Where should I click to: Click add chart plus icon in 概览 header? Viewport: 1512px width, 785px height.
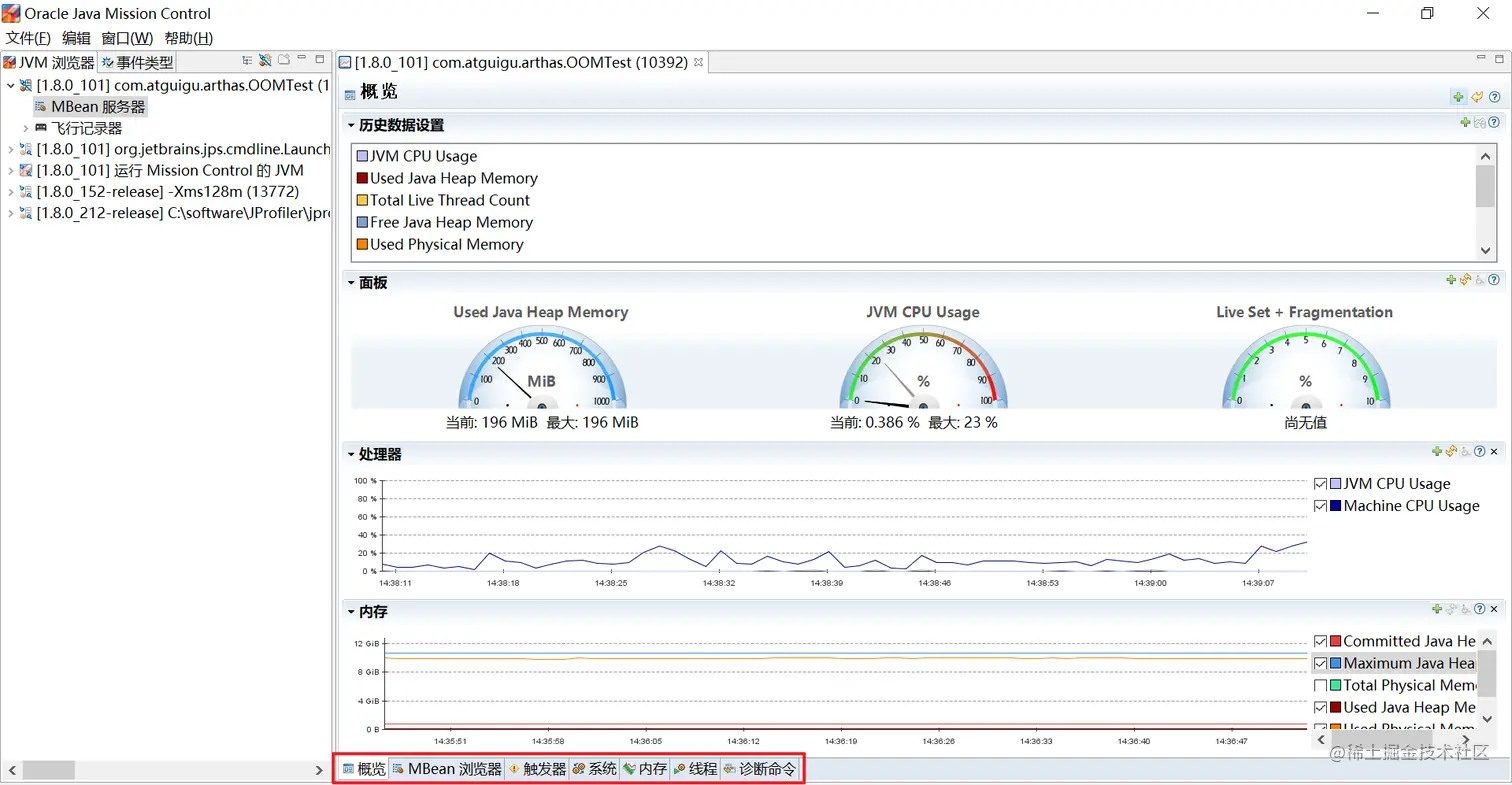pos(1459,97)
